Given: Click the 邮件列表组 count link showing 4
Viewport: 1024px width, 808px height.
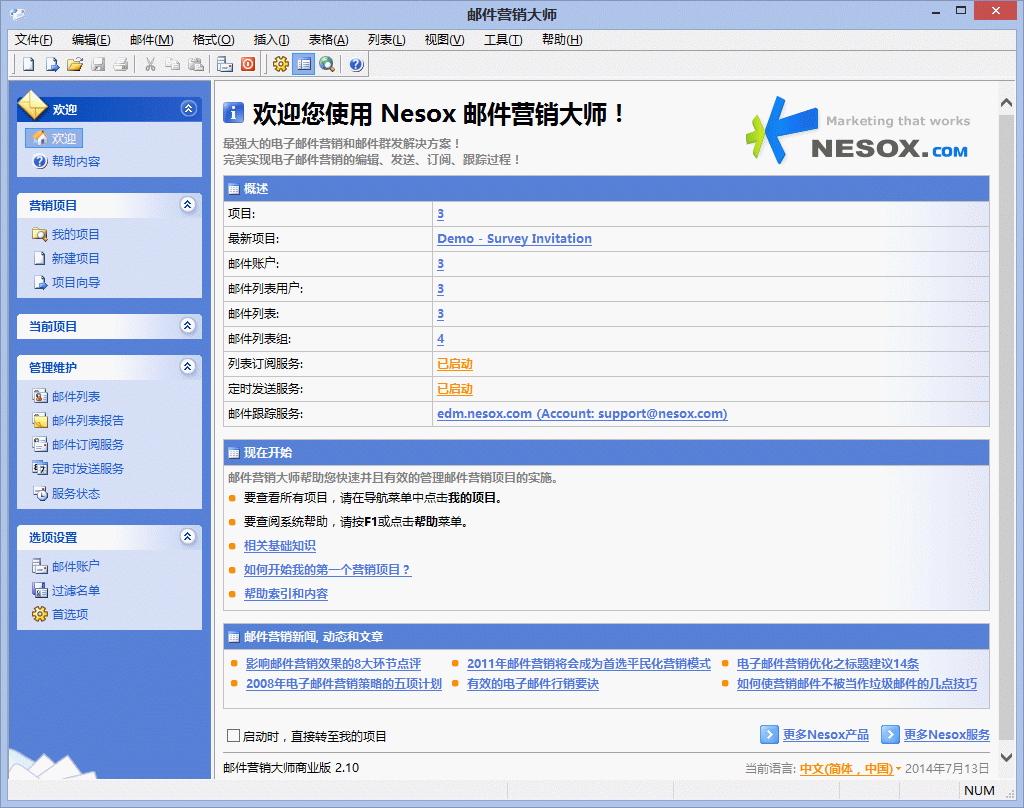Looking at the screenshot, I should point(441,339).
